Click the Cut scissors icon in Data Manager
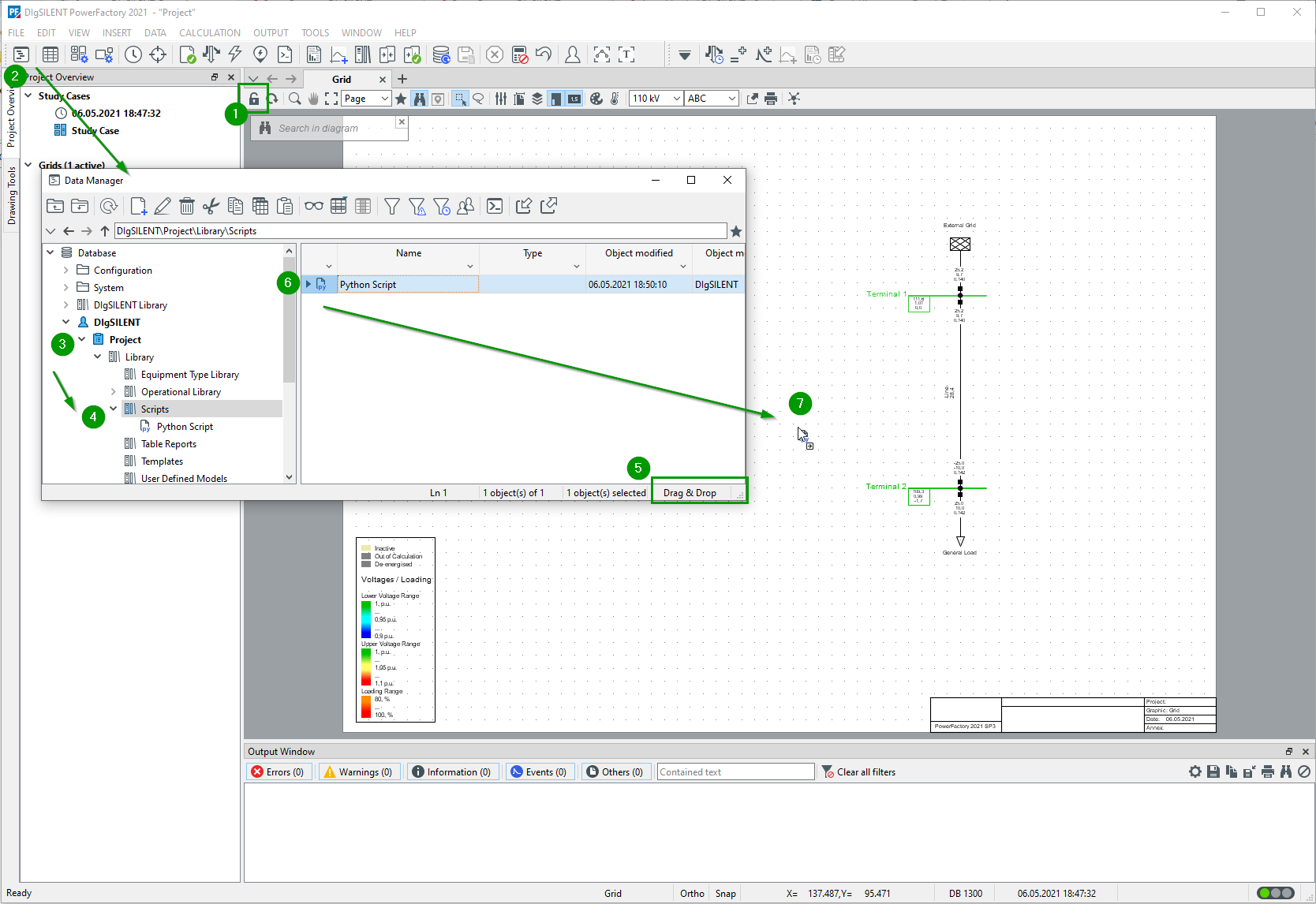The image size is (1316, 904). click(211, 206)
